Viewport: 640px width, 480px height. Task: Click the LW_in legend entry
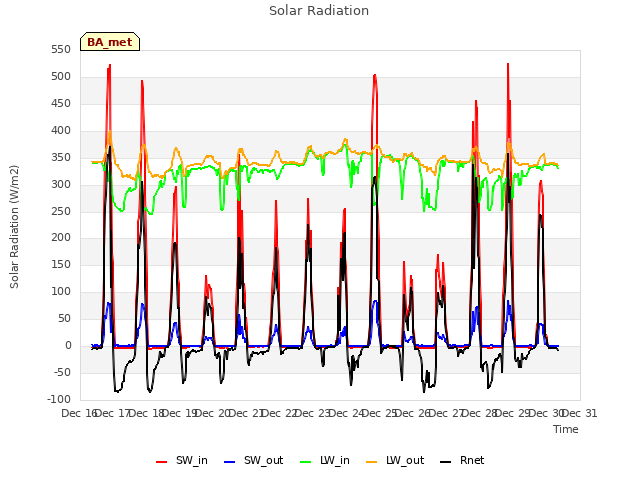[x=325, y=460]
